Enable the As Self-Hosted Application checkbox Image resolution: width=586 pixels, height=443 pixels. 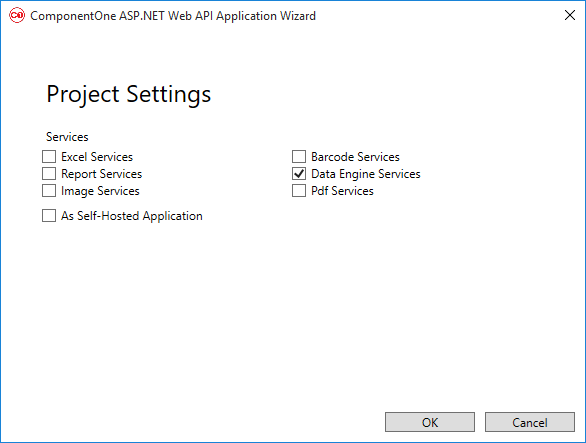coord(49,216)
